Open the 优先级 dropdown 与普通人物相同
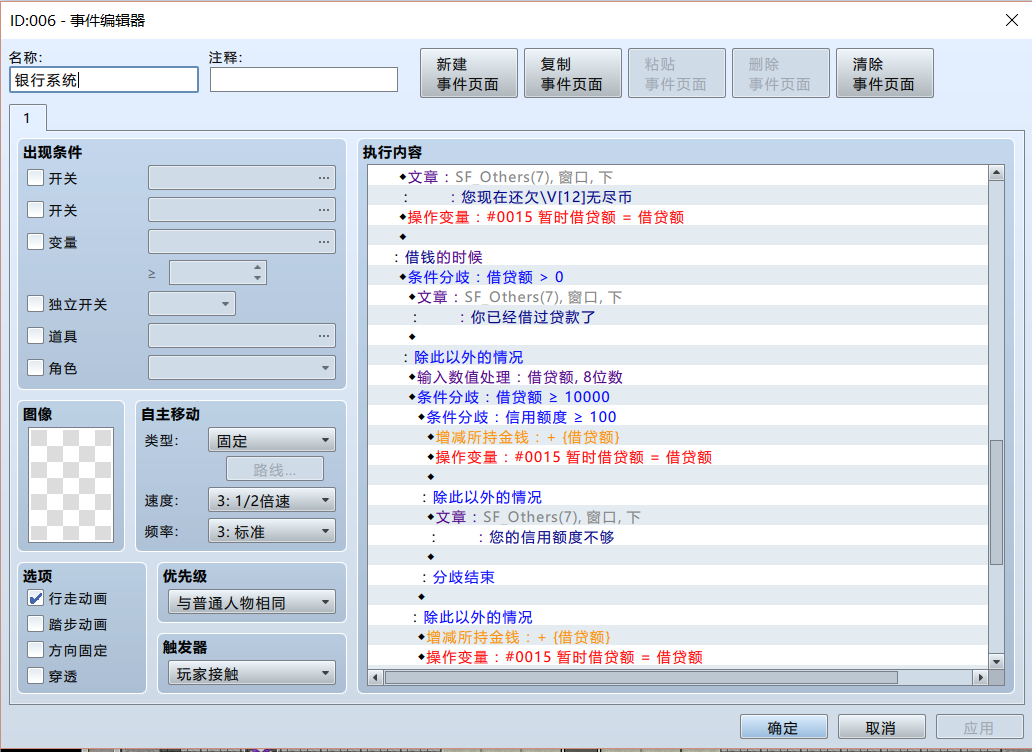1032x752 pixels. pos(251,602)
